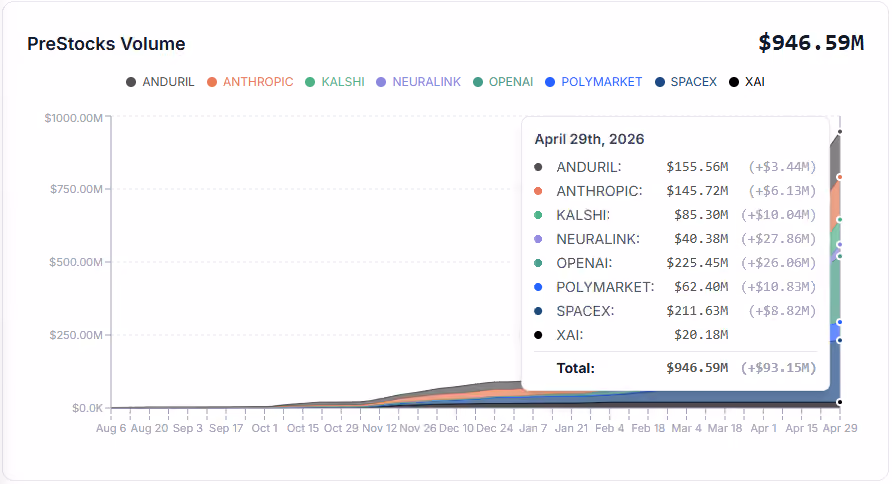Click the (+$10.04M) change for KALSHI
This screenshot has width=892, height=484.
coord(779,215)
